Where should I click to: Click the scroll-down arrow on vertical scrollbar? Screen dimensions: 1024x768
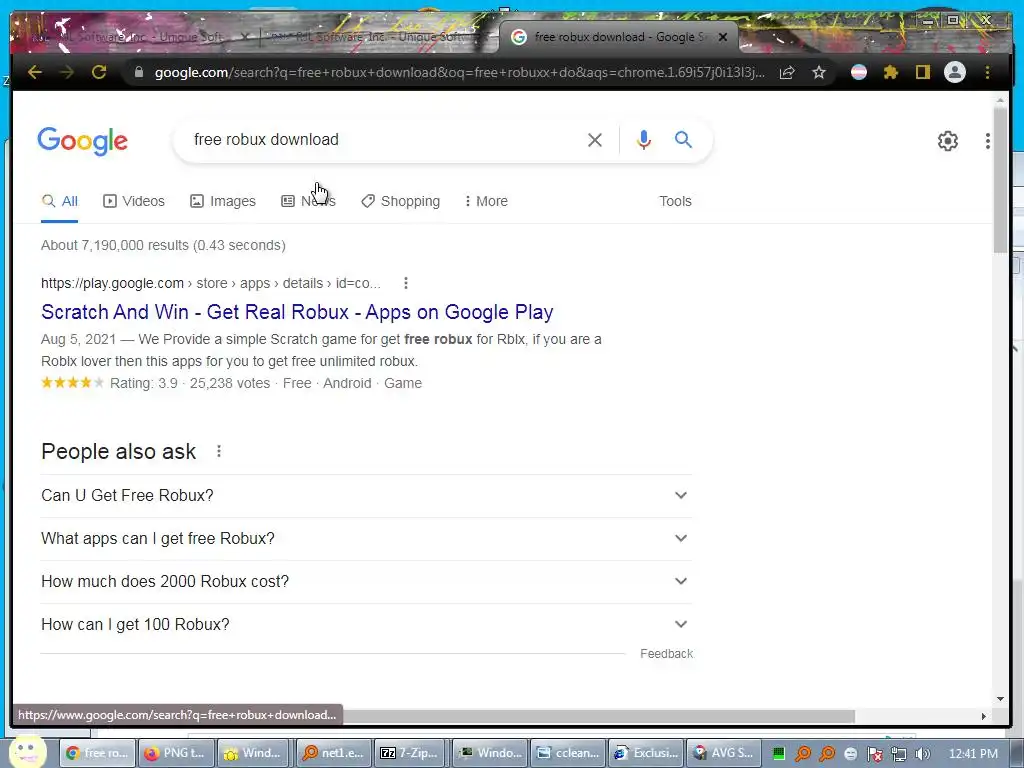(1000, 699)
